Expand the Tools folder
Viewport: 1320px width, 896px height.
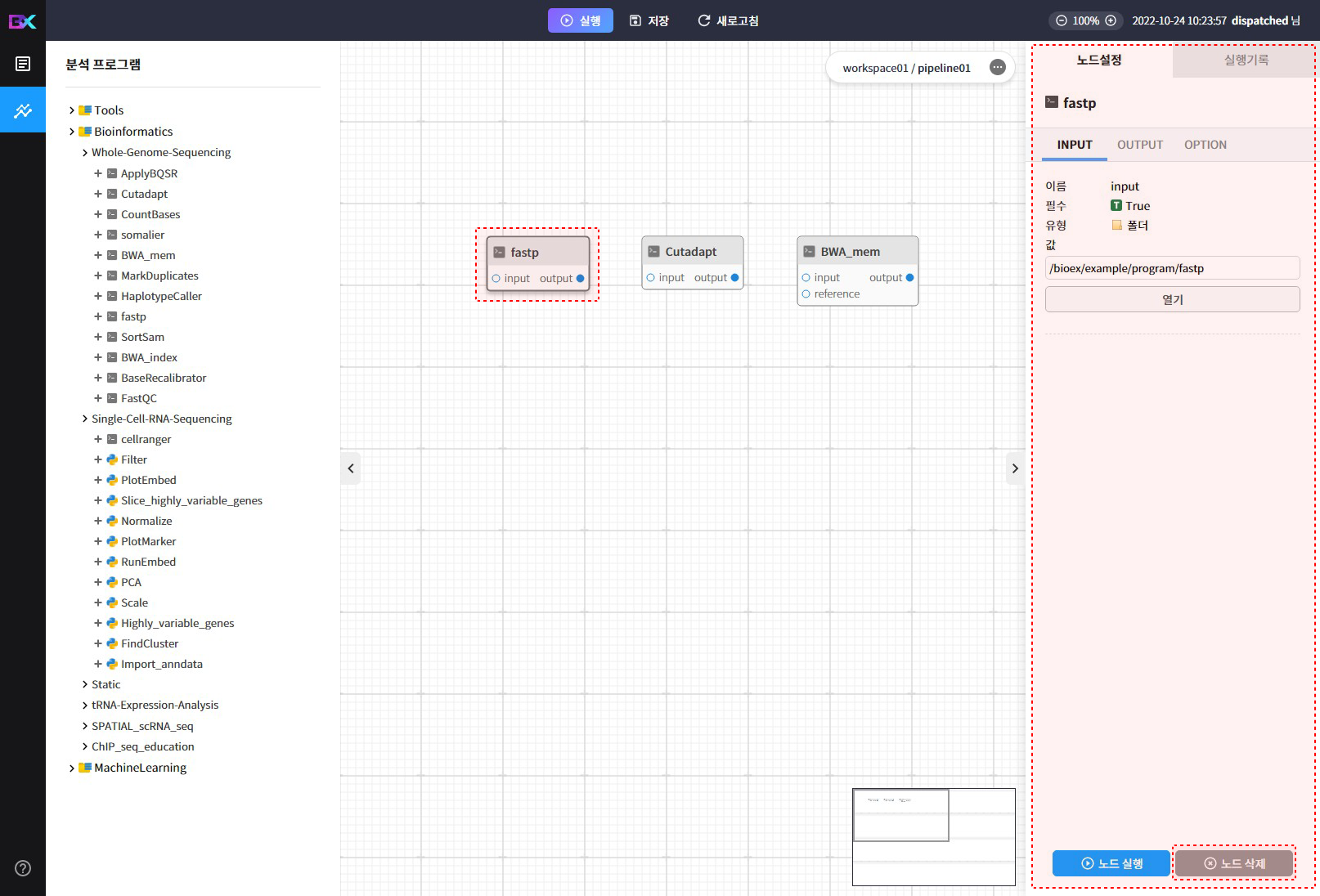pos(72,110)
